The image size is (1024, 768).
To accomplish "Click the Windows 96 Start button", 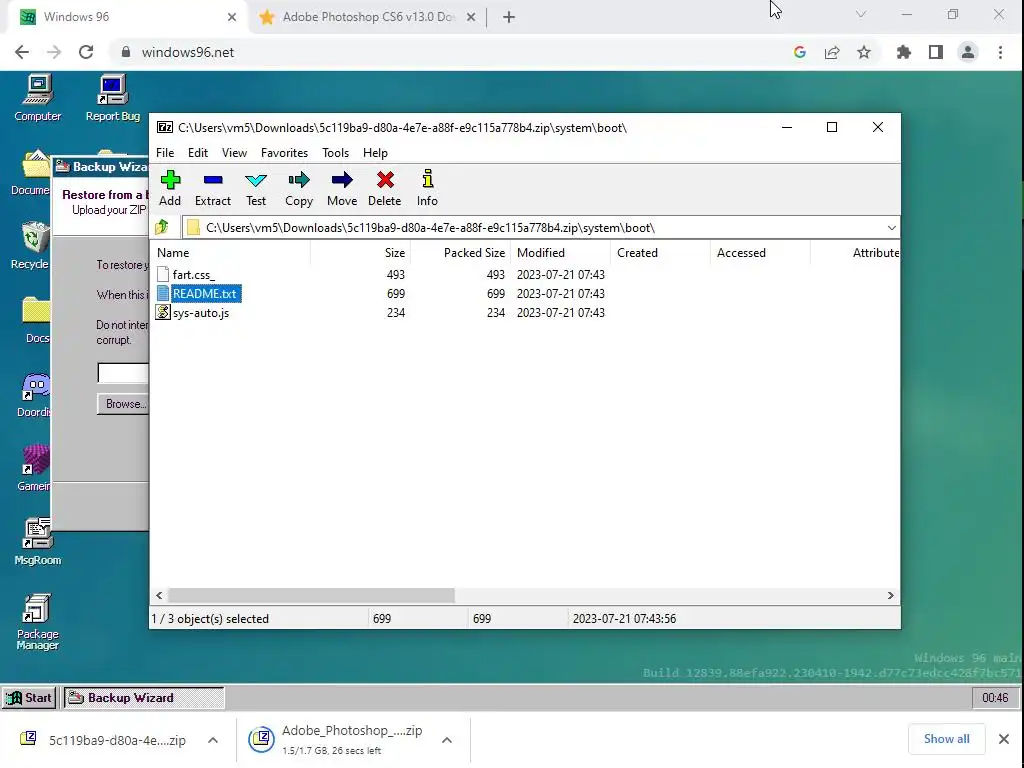I will pos(29,697).
